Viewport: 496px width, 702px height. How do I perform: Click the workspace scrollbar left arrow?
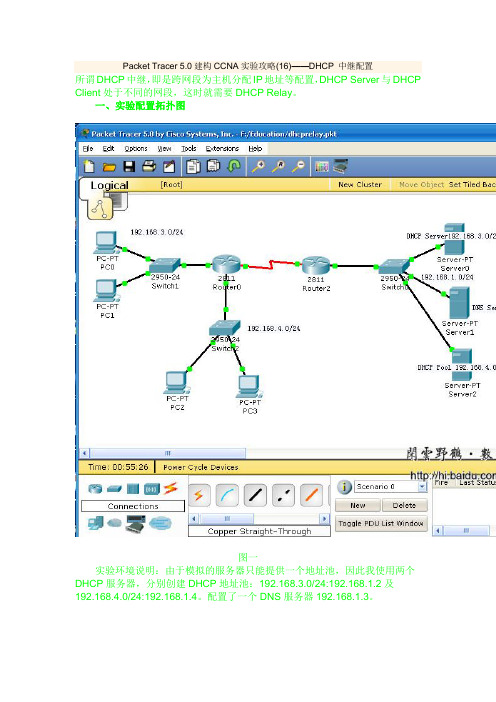click(85, 453)
